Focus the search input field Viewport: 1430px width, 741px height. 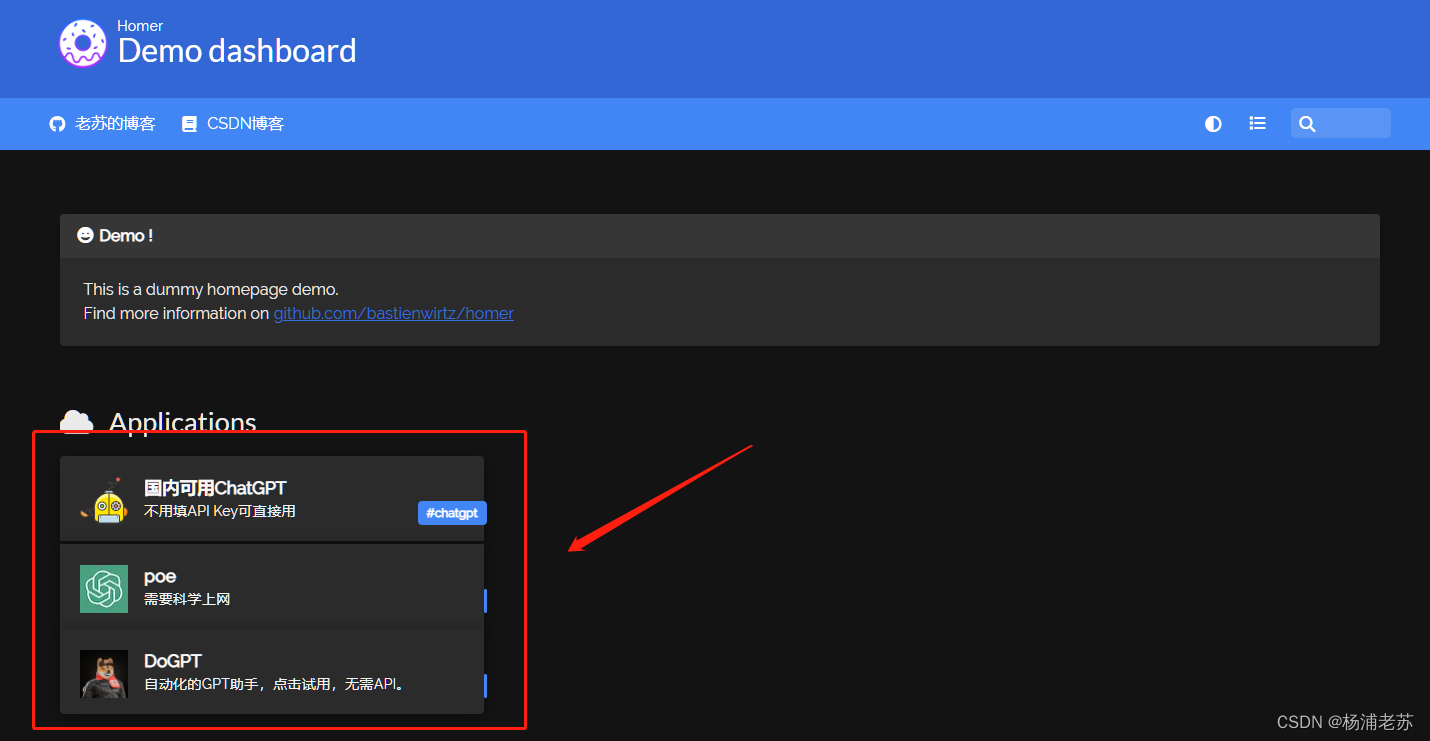click(1340, 123)
